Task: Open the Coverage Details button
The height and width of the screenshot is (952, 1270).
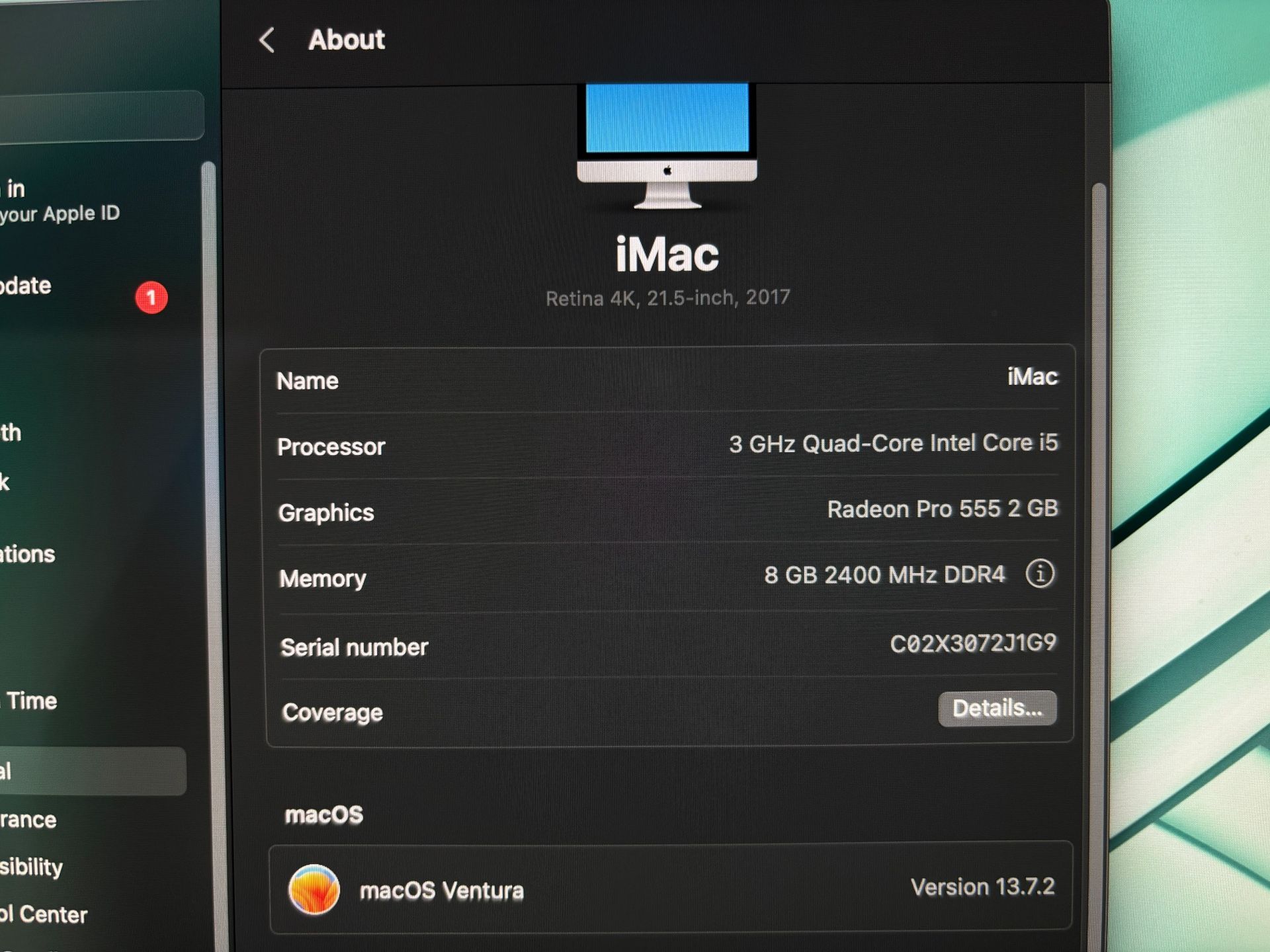Action: point(997,709)
